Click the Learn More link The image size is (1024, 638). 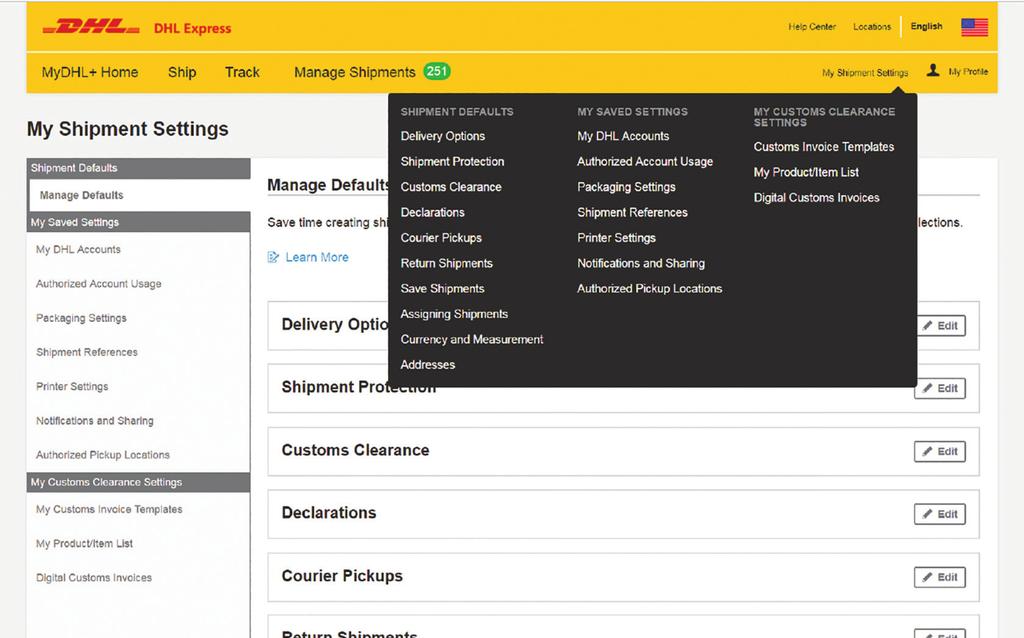point(317,257)
